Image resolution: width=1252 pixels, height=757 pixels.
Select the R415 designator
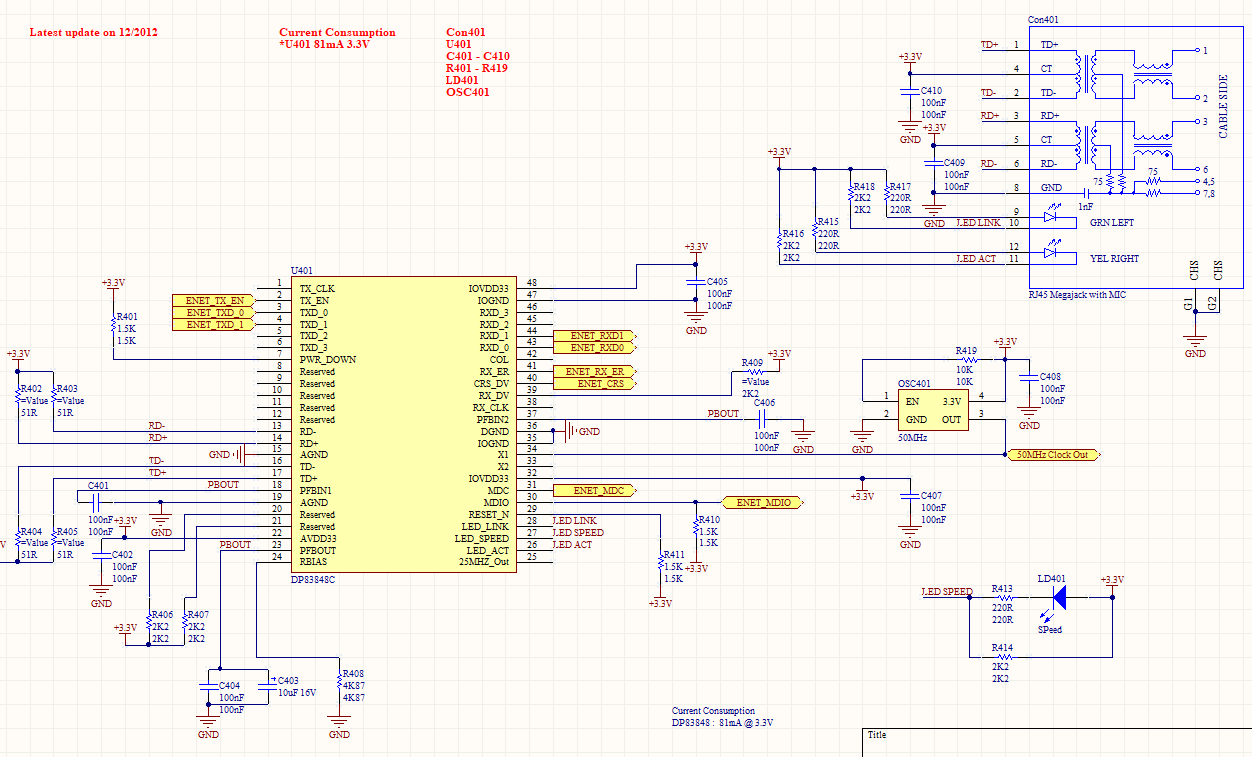(828, 223)
